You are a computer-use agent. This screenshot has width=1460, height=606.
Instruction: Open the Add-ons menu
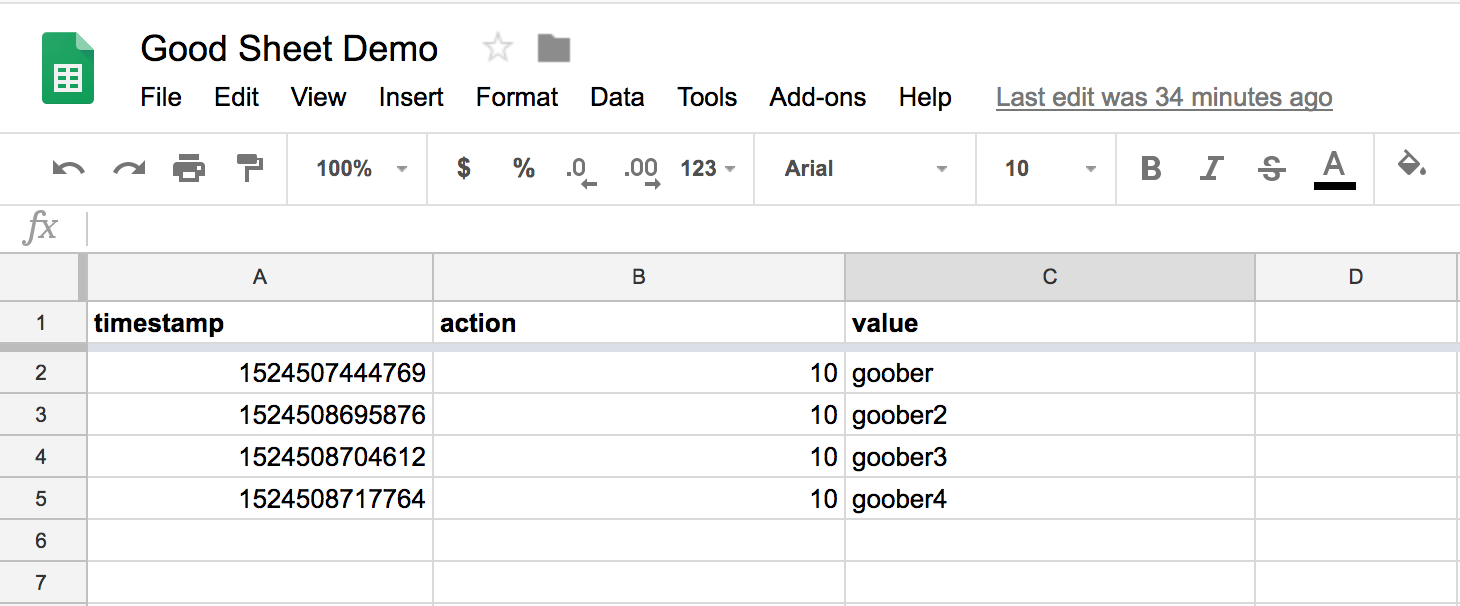pyautogui.click(x=817, y=97)
